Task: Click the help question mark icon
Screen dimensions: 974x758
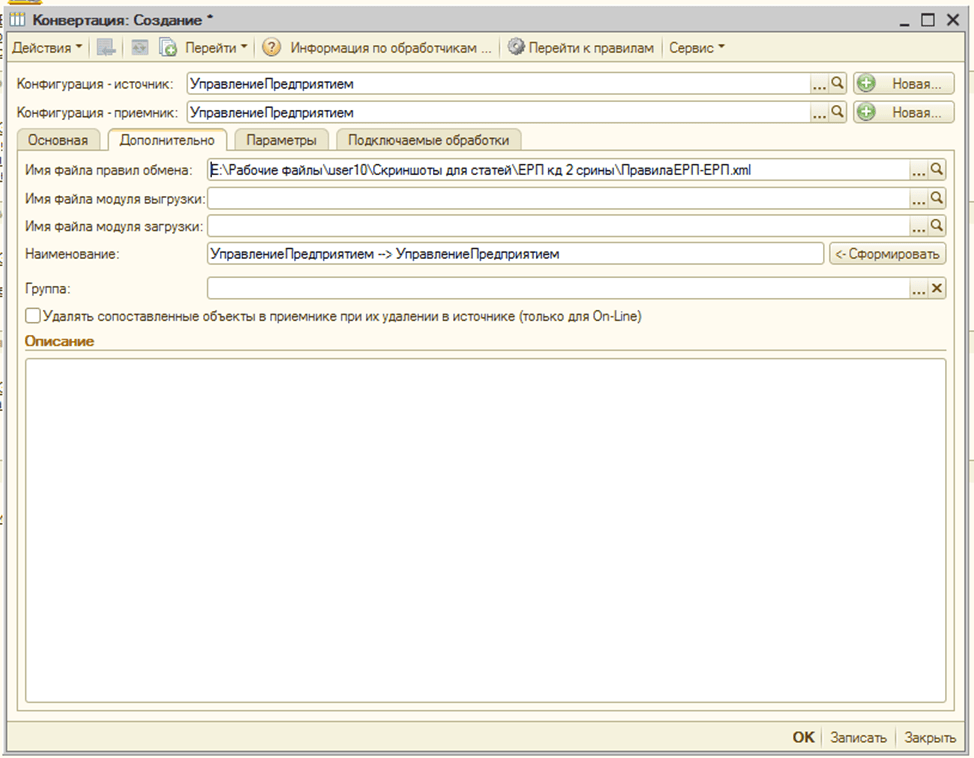Action: tap(271, 47)
